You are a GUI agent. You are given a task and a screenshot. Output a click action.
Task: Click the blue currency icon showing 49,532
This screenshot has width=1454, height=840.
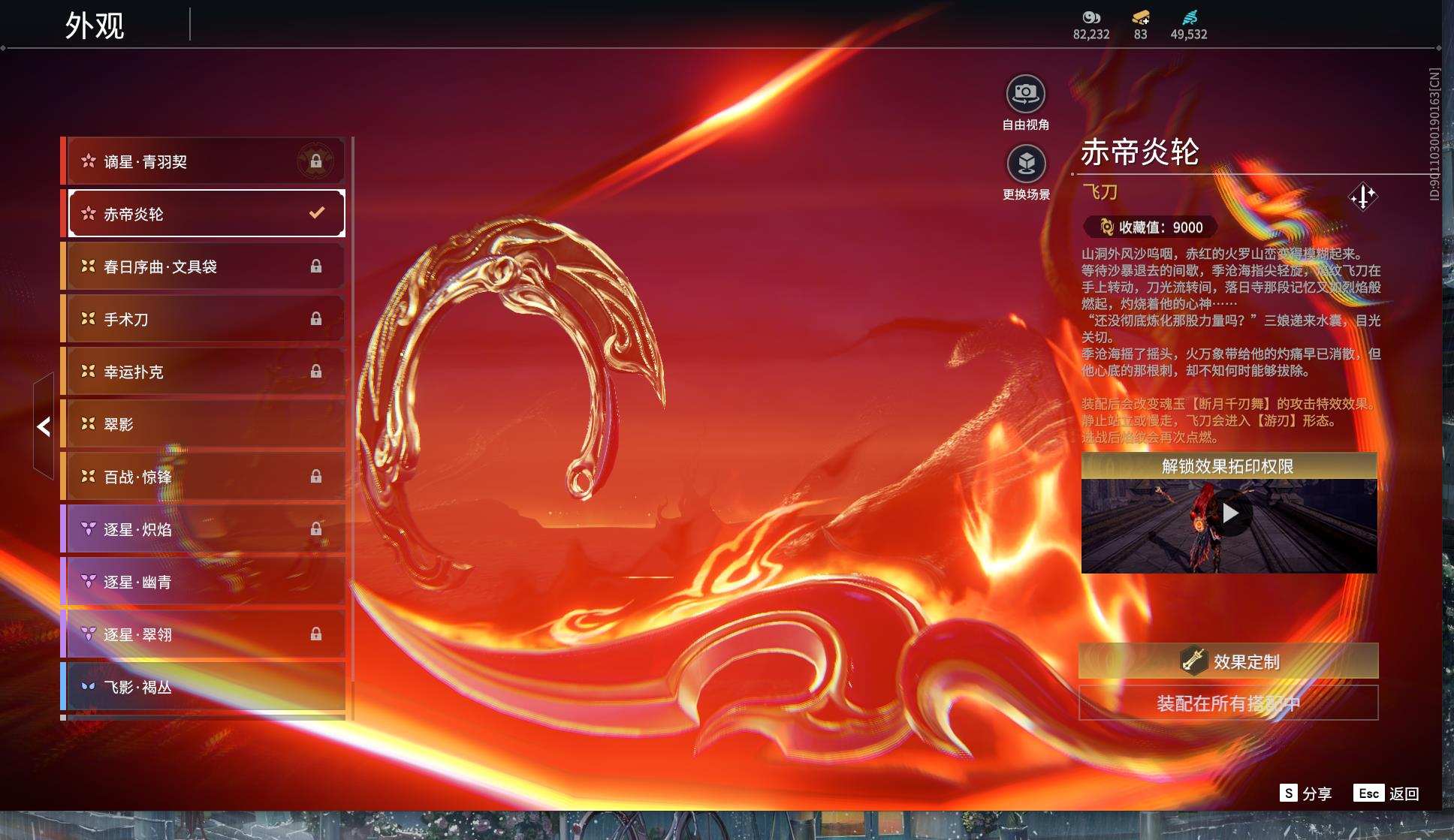coord(1190,17)
